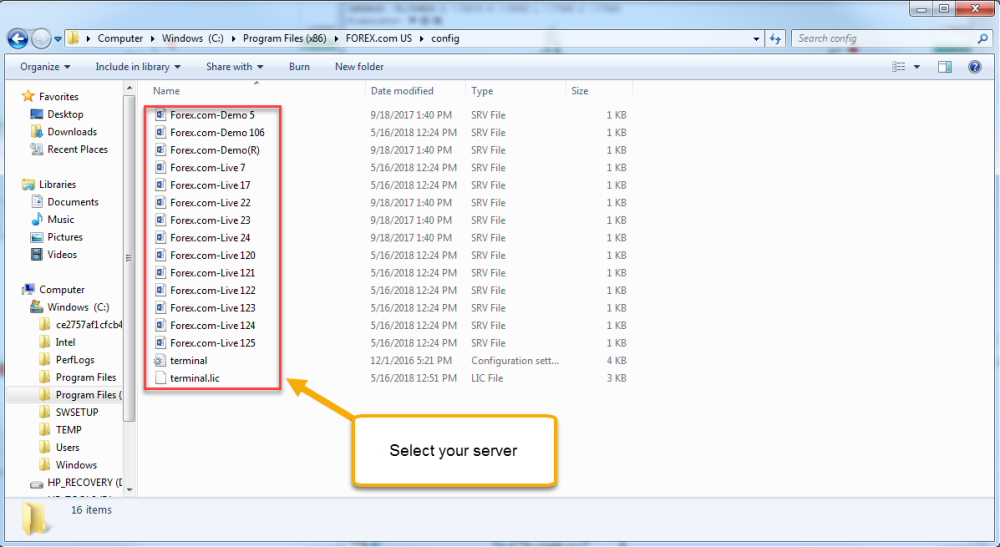Select FOREX.com US in breadcrumb
The image size is (1000, 547).
379,39
